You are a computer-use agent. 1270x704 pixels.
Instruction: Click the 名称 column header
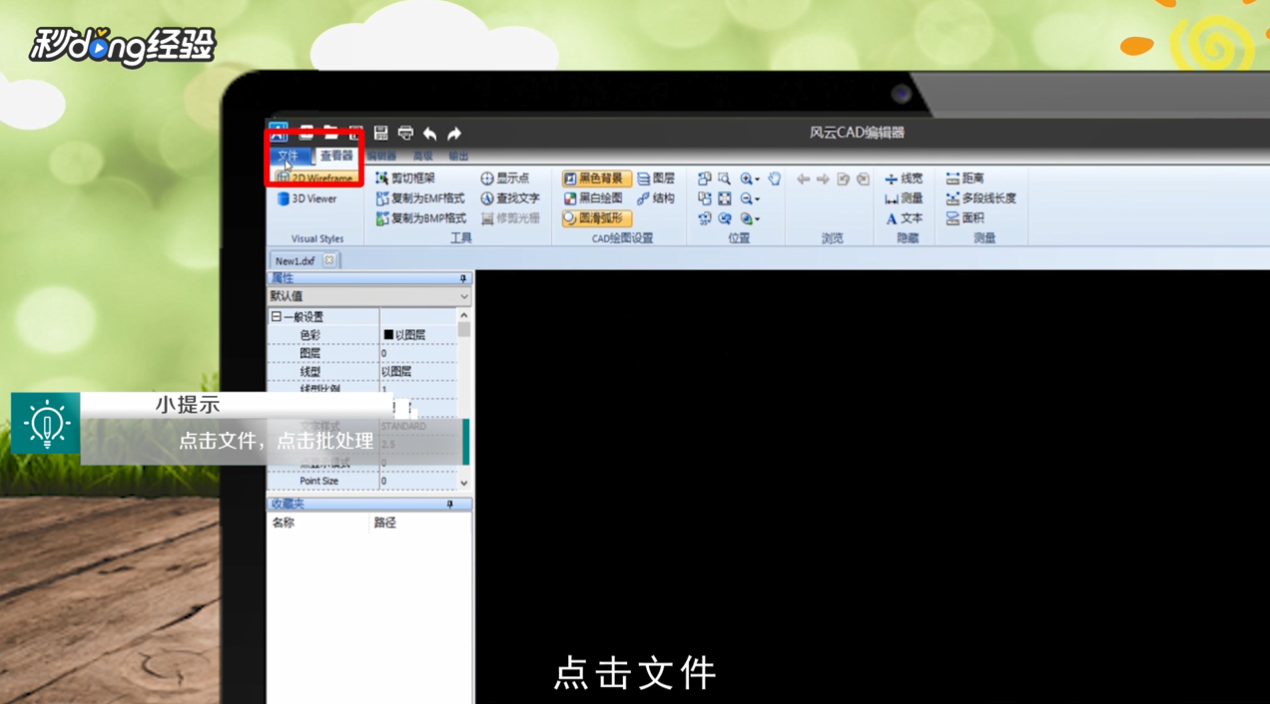(283, 523)
